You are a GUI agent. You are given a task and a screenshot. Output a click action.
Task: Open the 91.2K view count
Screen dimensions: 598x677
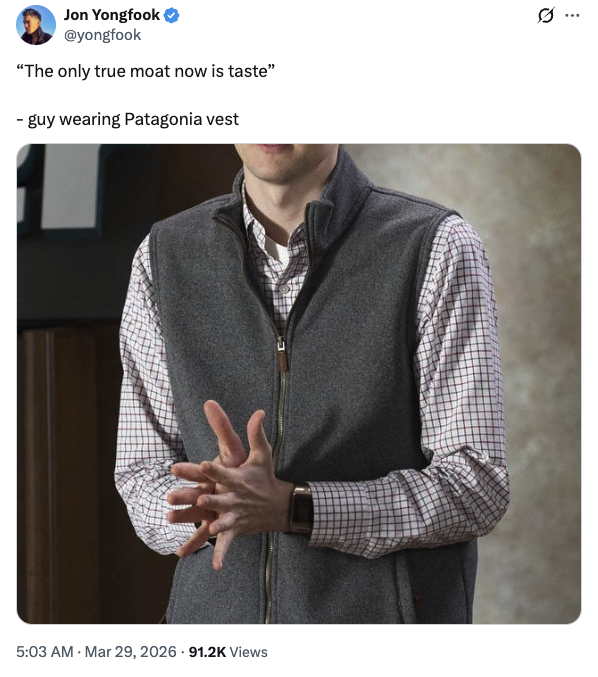207,652
